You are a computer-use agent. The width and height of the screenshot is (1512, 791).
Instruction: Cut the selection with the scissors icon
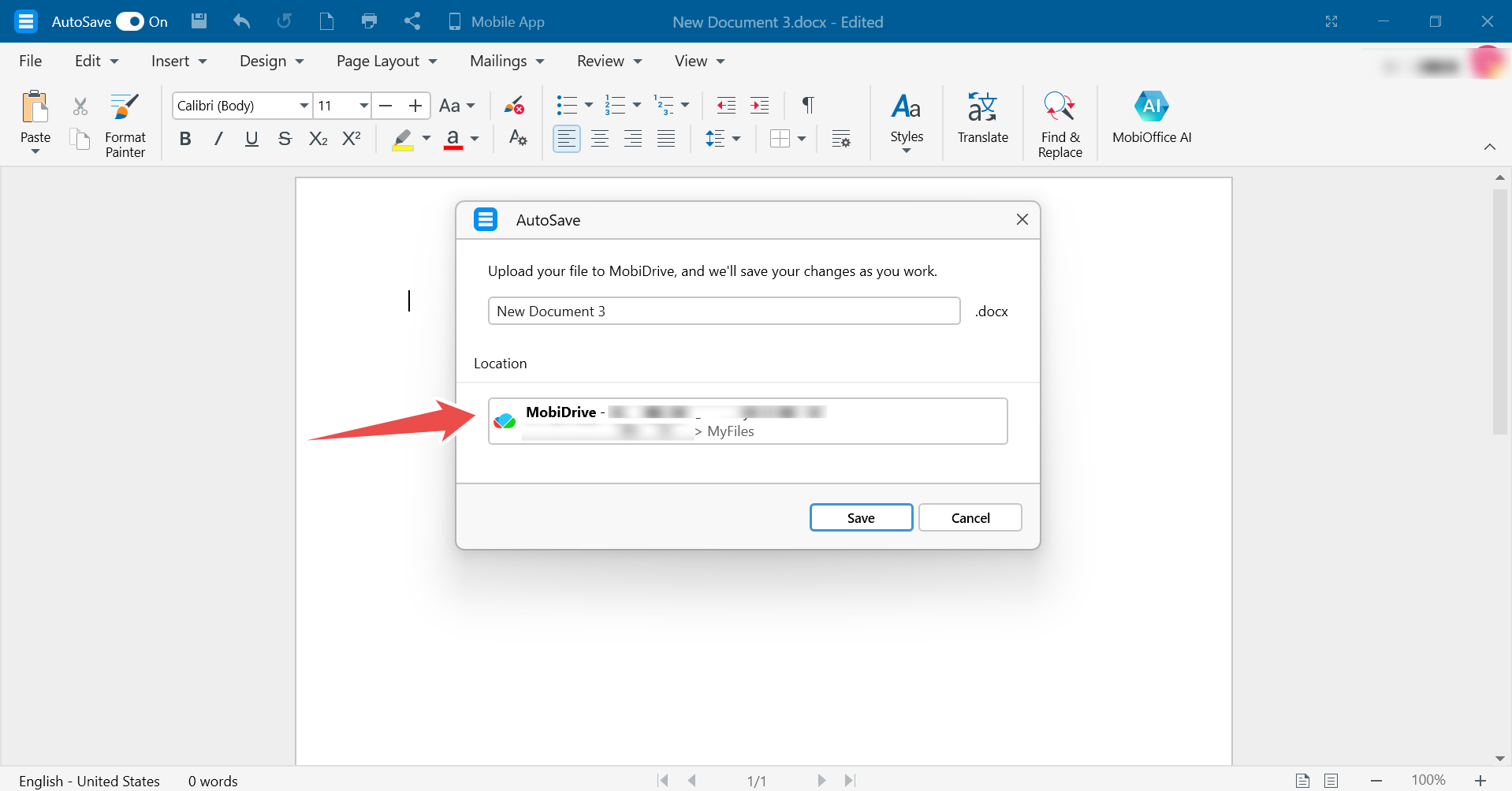point(80,106)
